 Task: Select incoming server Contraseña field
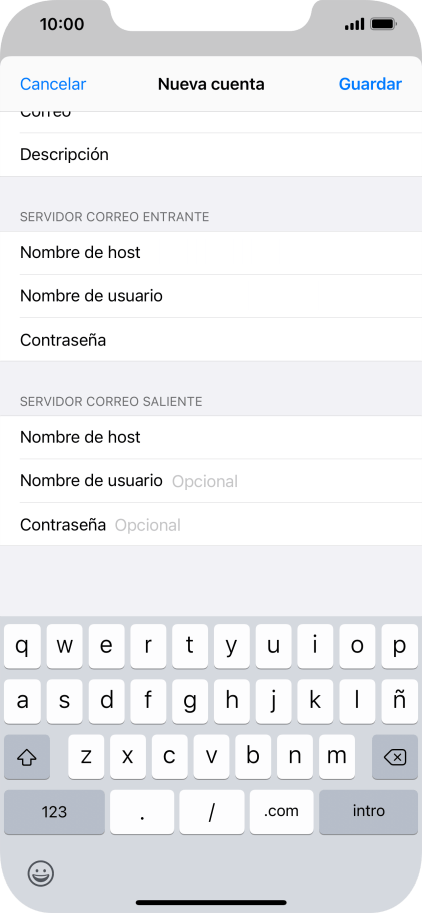coord(211,339)
